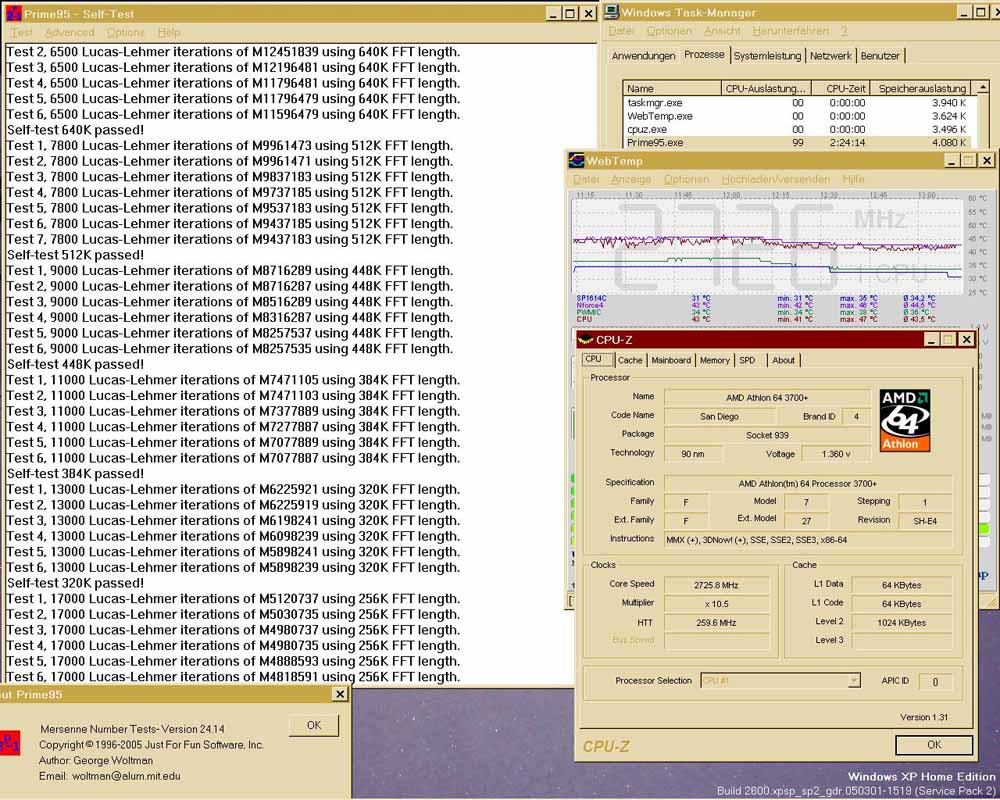Screen dimensions: 1000x800
Task: Switch to the SPD tab in CPU-Z
Action: (747, 360)
